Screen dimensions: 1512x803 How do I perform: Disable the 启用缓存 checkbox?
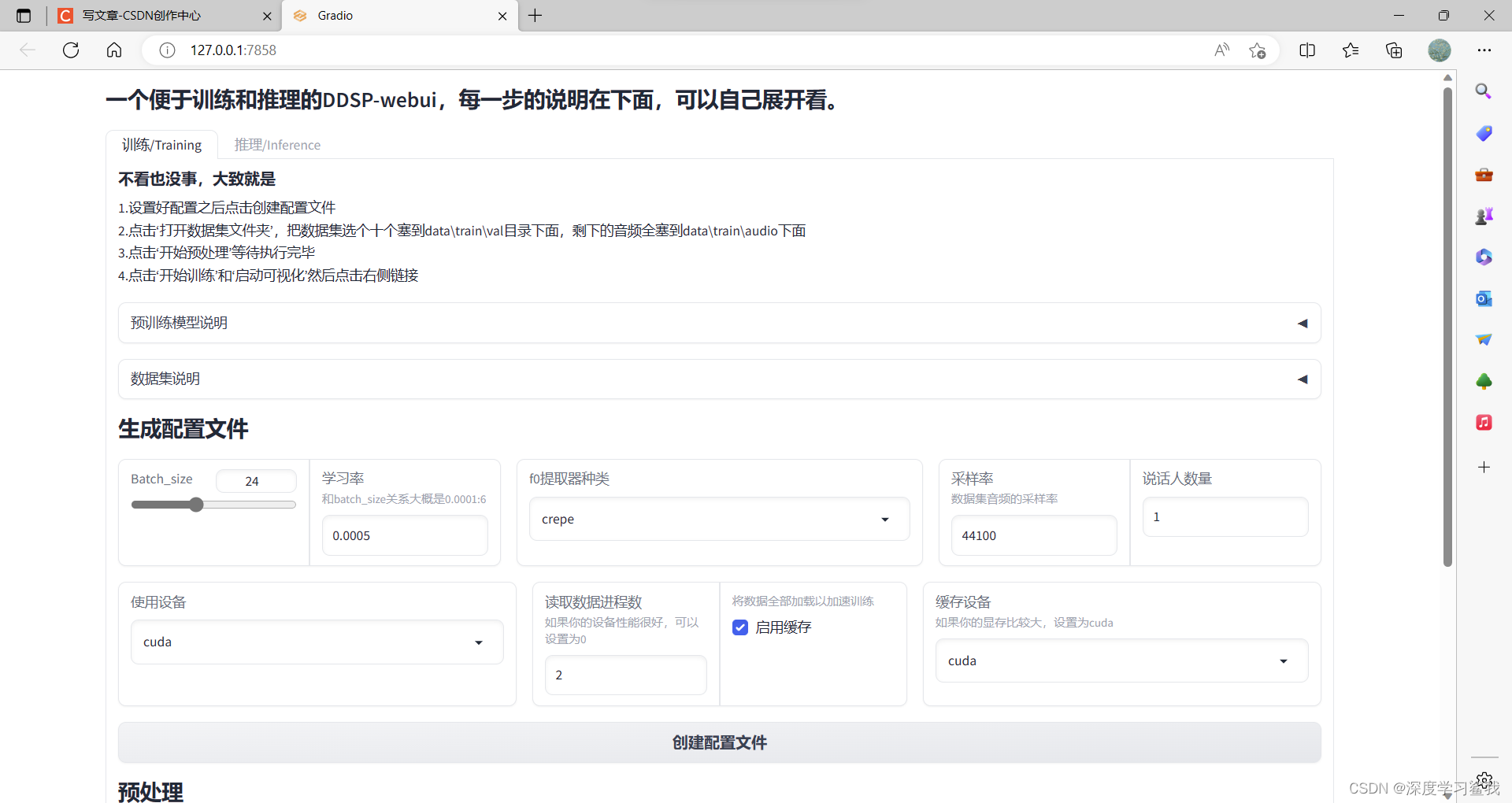[x=739, y=627]
